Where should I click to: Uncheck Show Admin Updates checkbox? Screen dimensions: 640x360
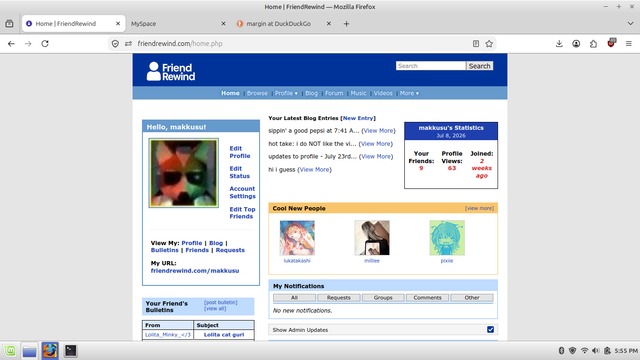(x=490, y=329)
